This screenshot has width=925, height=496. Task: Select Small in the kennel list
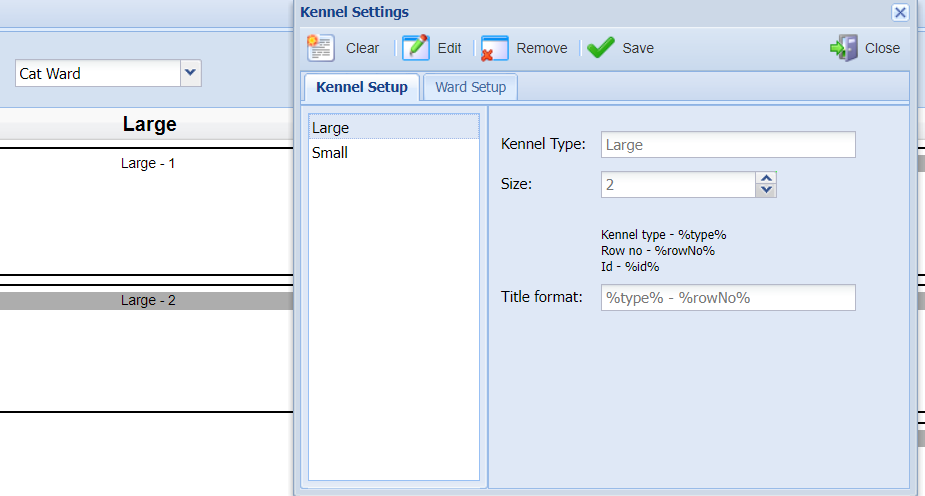tap(393, 153)
